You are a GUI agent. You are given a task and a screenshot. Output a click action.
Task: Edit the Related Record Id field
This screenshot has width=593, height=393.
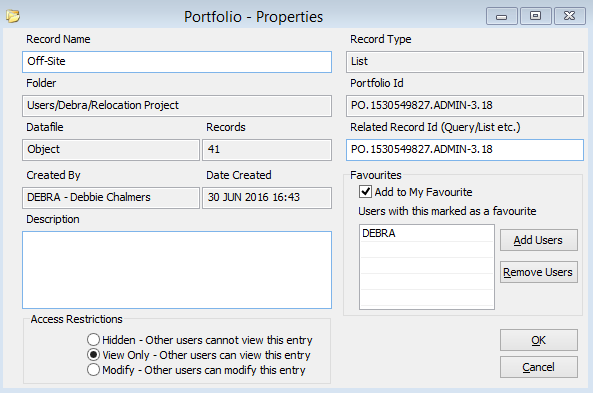(465, 150)
